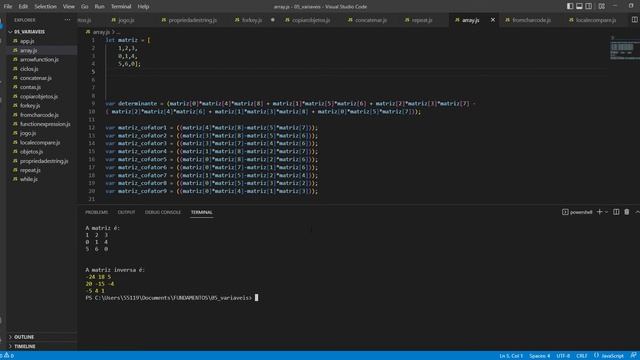The height and width of the screenshot is (360, 640).
Task: Change end of line via CRLF
Action: pyautogui.click(x=582, y=356)
